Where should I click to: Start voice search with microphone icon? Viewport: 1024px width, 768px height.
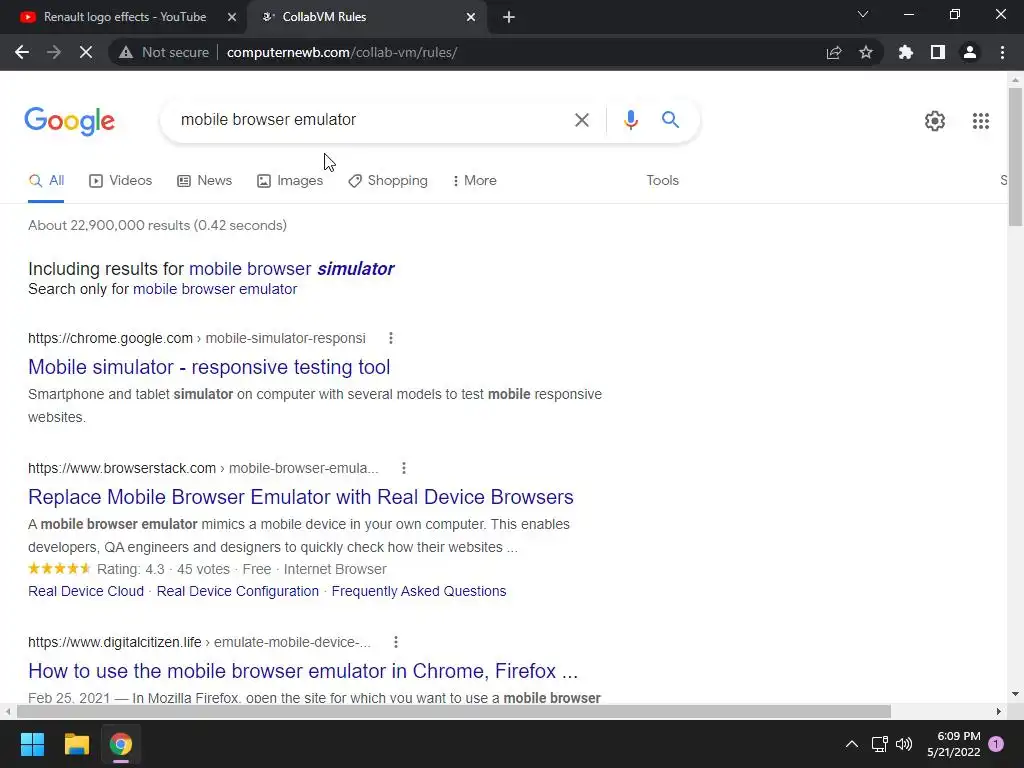pyautogui.click(x=630, y=120)
